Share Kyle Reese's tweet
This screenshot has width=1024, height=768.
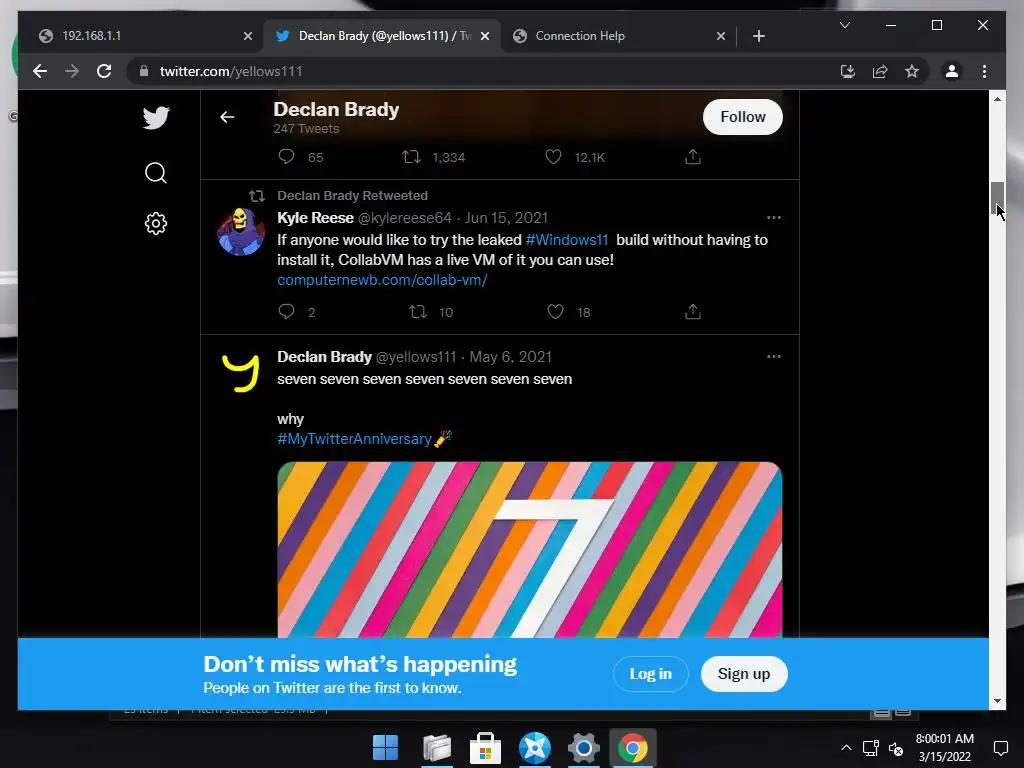tap(693, 312)
